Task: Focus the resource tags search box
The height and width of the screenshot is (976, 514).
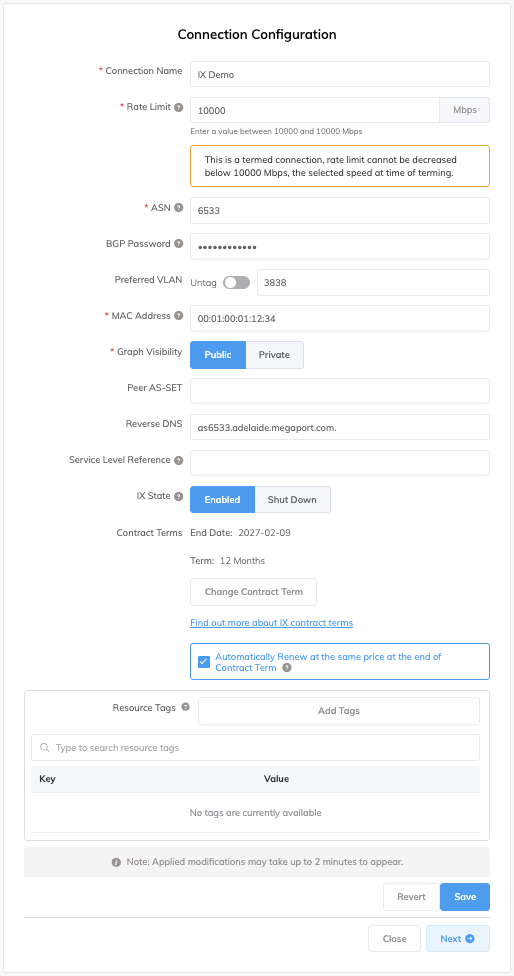Action: click(255, 748)
